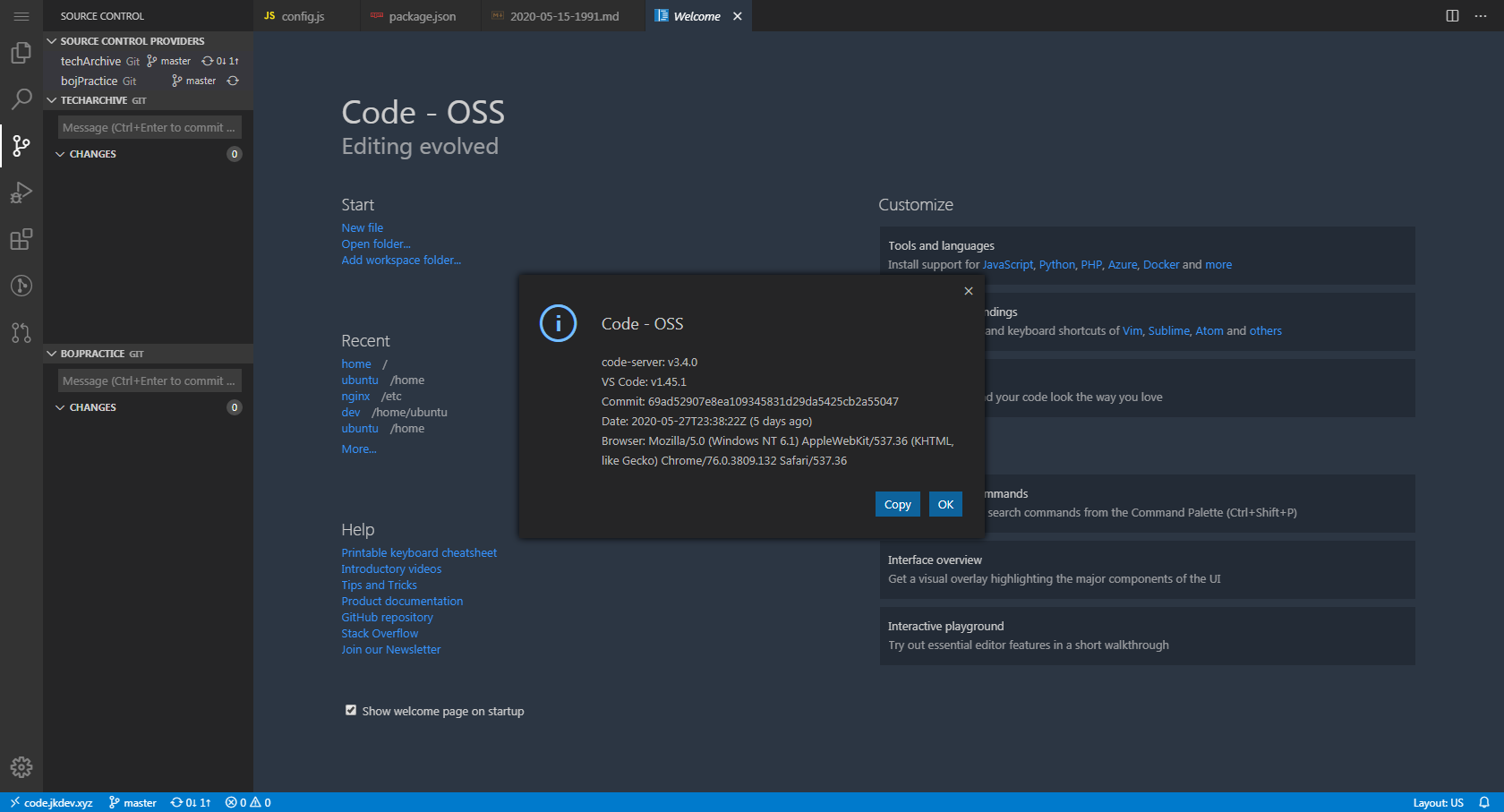Image resolution: width=1504 pixels, height=812 pixels.
Task: Open the Run and Debug view
Action: click(21, 192)
